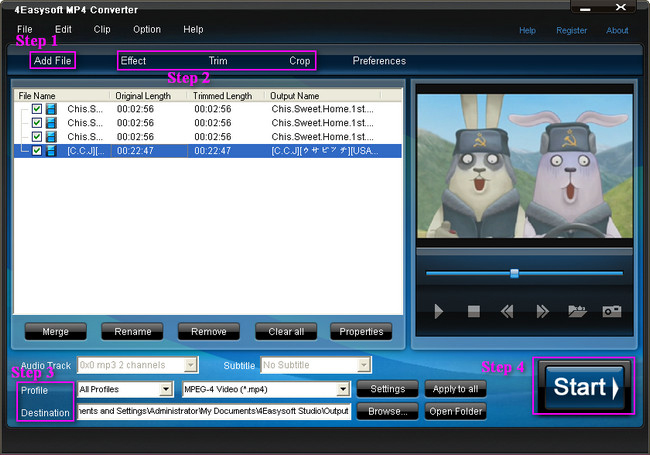The image size is (650, 455).
Task: Click film icon of [C.C.J] file row
Action: coord(51,151)
